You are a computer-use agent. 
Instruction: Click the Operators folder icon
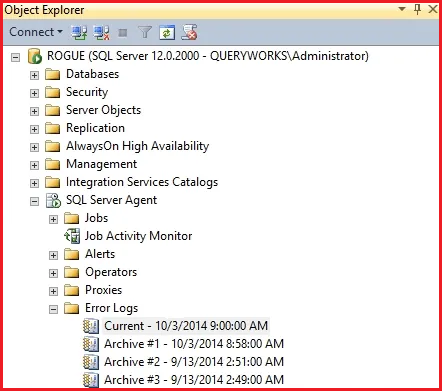tap(72, 272)
